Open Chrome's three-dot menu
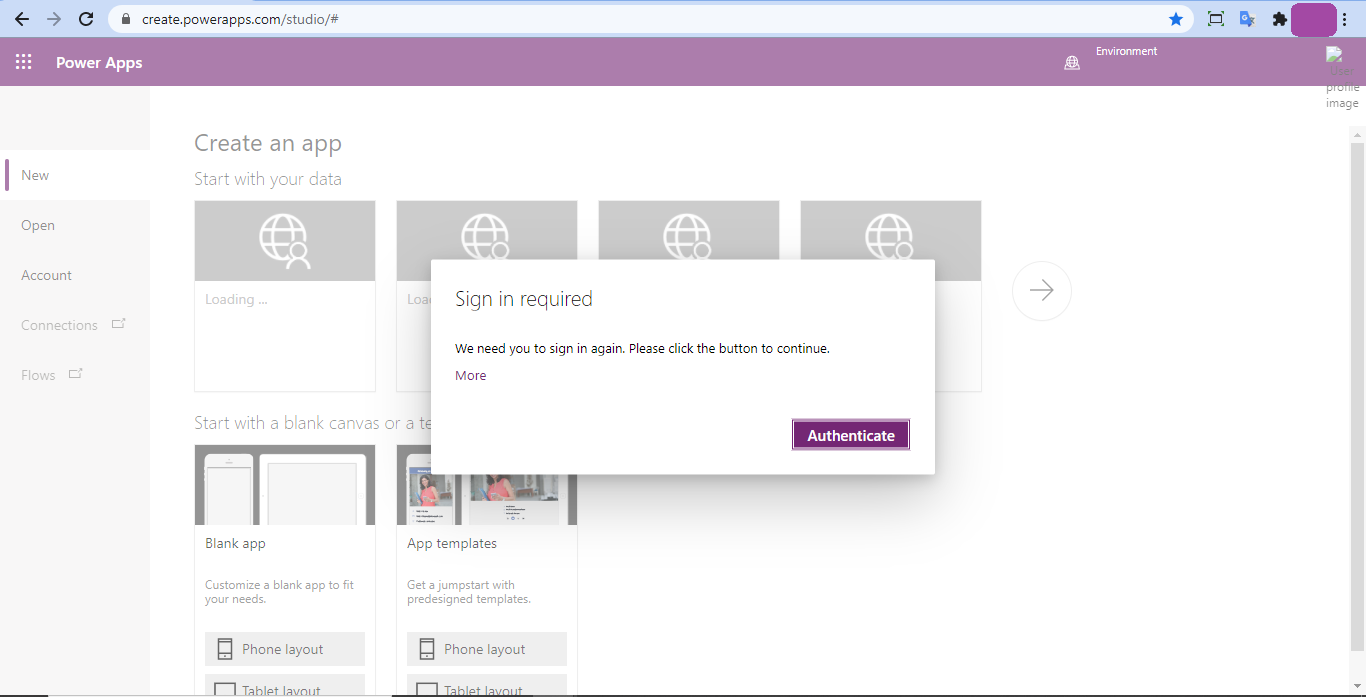 1345,18
